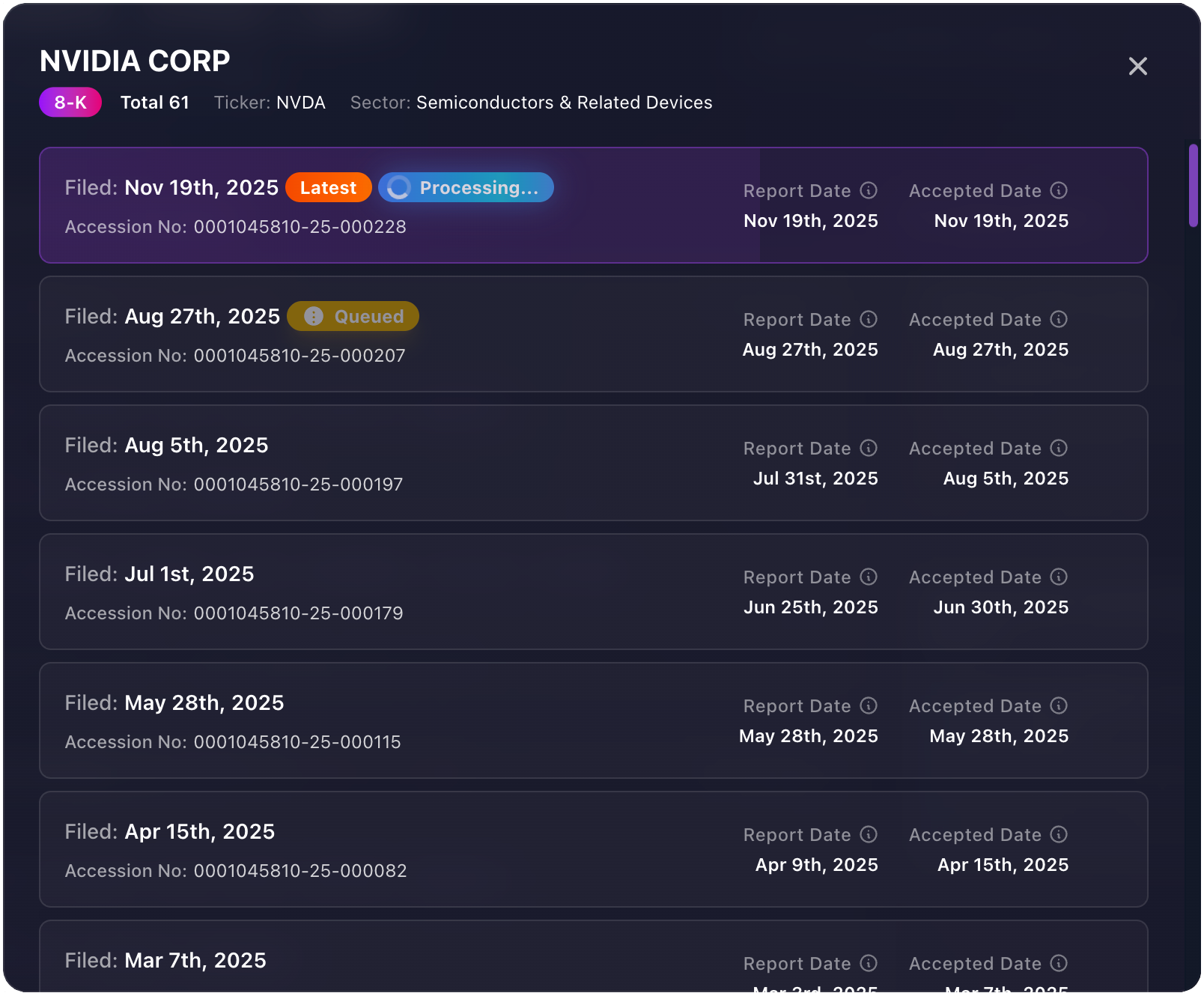Click the Processing spinner badge
Screen dimensions: 1204x996
tap(466, 187)
